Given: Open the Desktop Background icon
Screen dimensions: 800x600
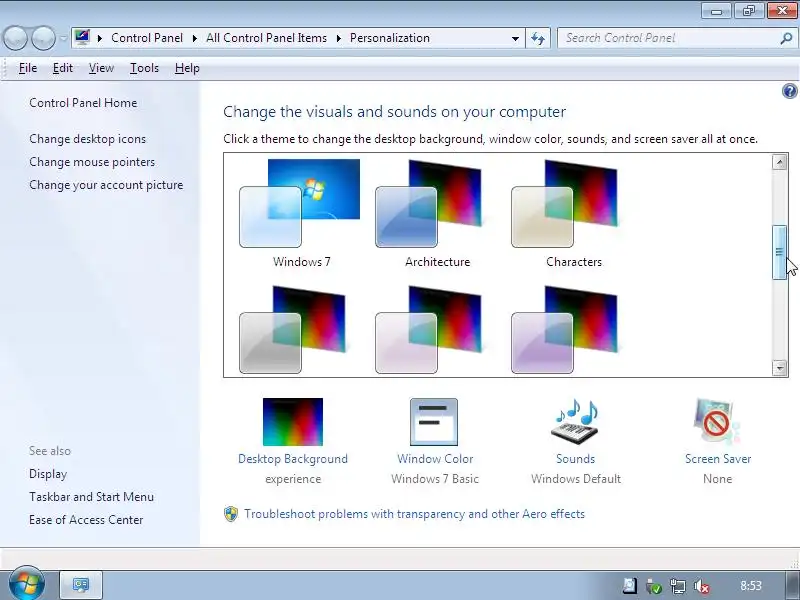Looking at the screenshot, I should [293, 421].
